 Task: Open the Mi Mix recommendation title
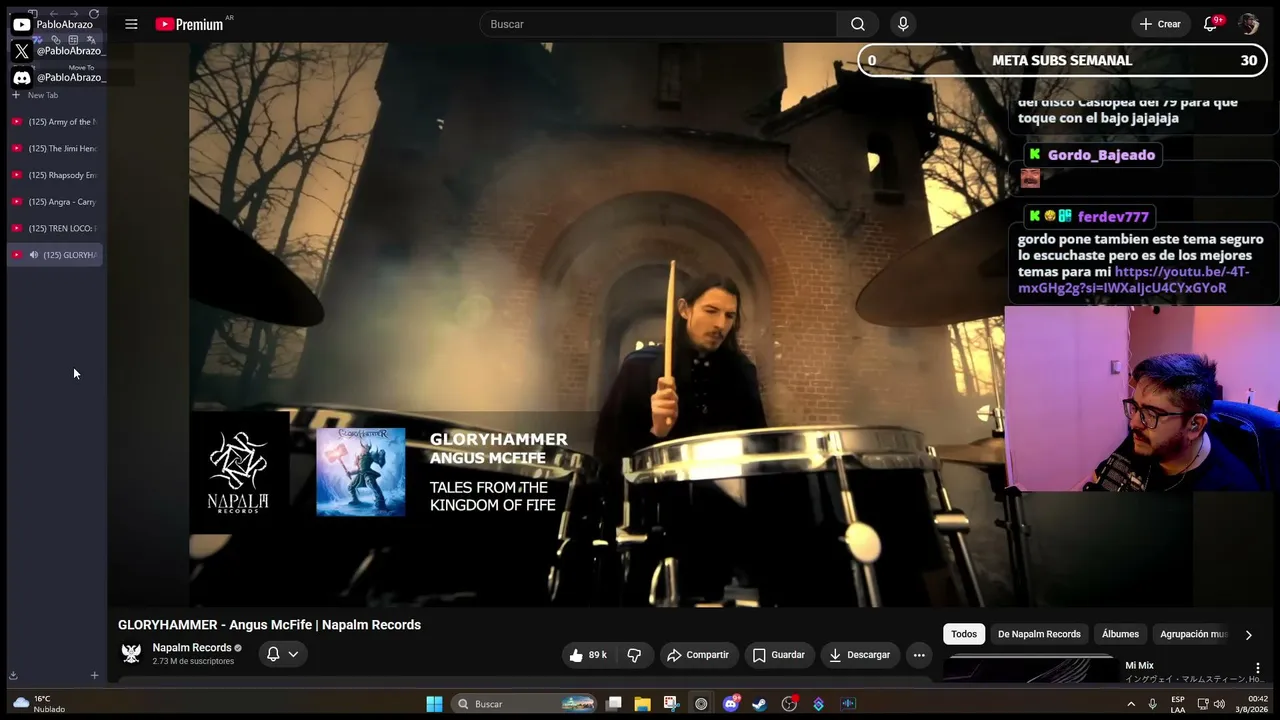1139,666
